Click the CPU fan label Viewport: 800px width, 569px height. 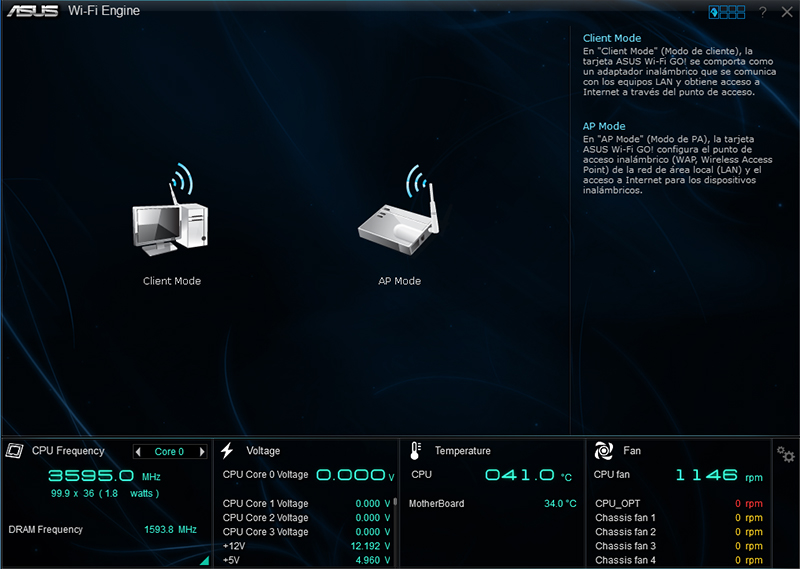tap(612, 475)
